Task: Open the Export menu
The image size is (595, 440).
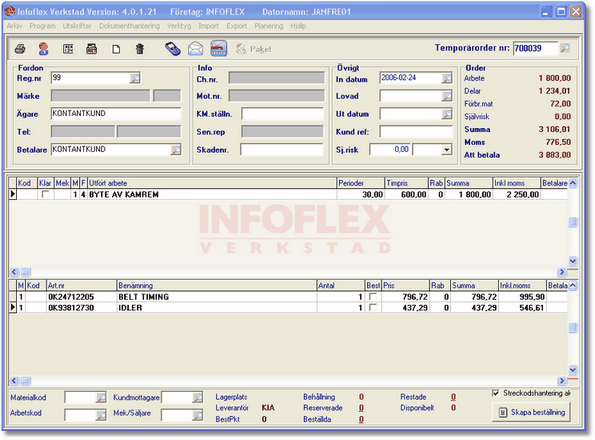Action: pos(237,26)
